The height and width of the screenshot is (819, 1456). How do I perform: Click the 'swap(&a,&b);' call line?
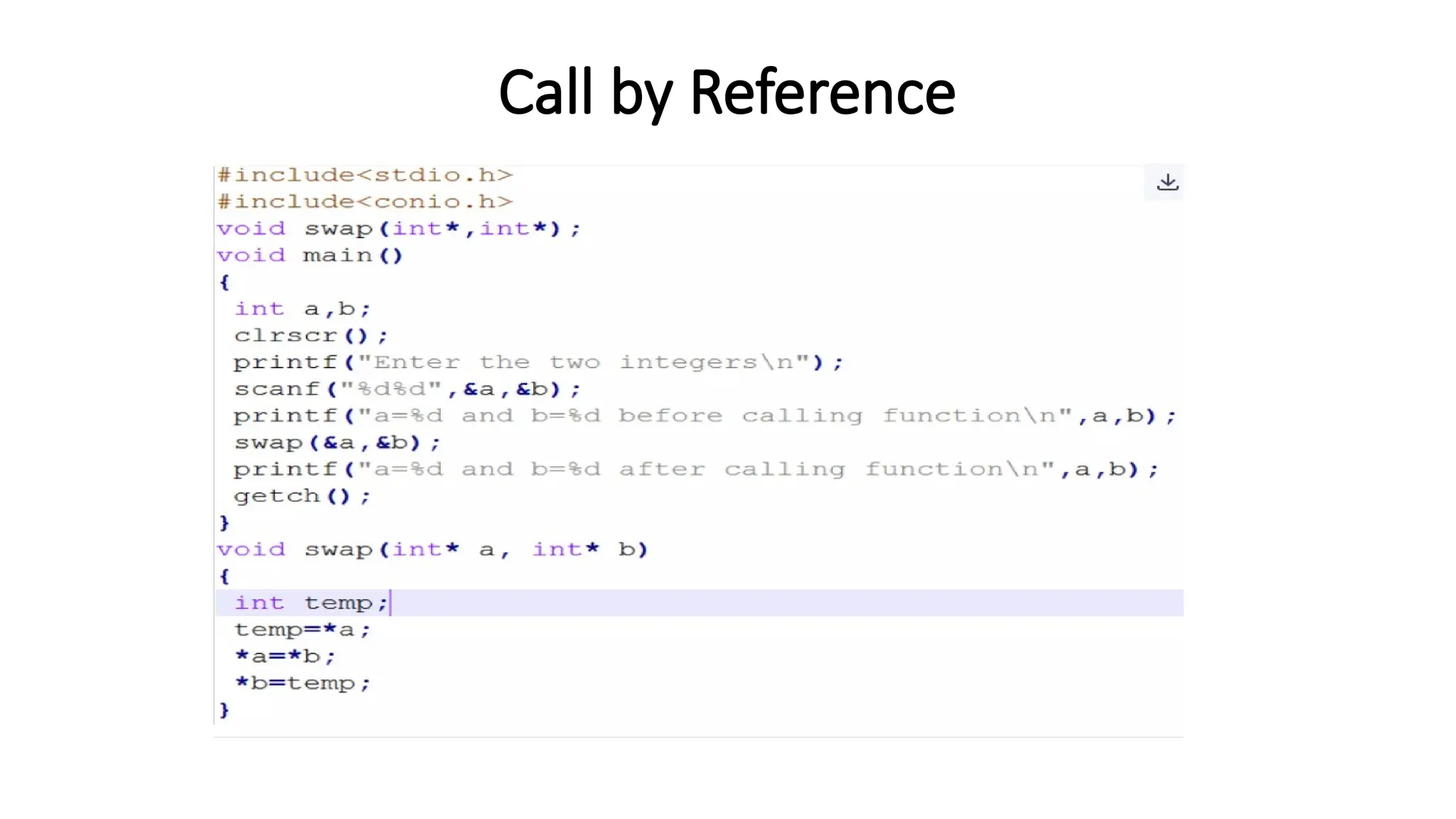pyautogui.click(x=338, y=443)
